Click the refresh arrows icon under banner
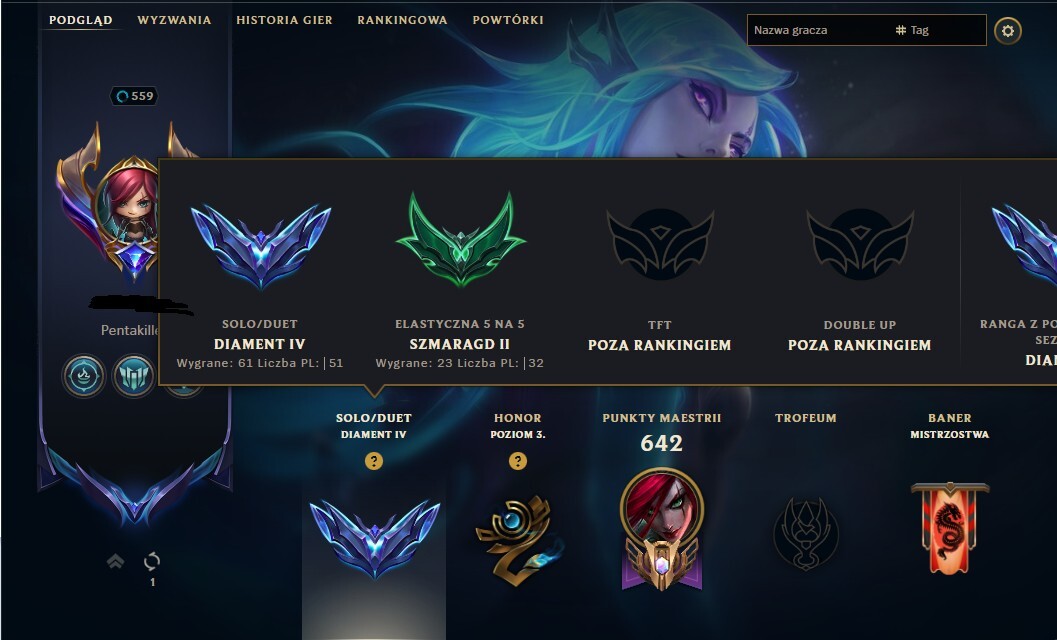The width and height of the screenshot is (1057, 640). tap(152, 561)
